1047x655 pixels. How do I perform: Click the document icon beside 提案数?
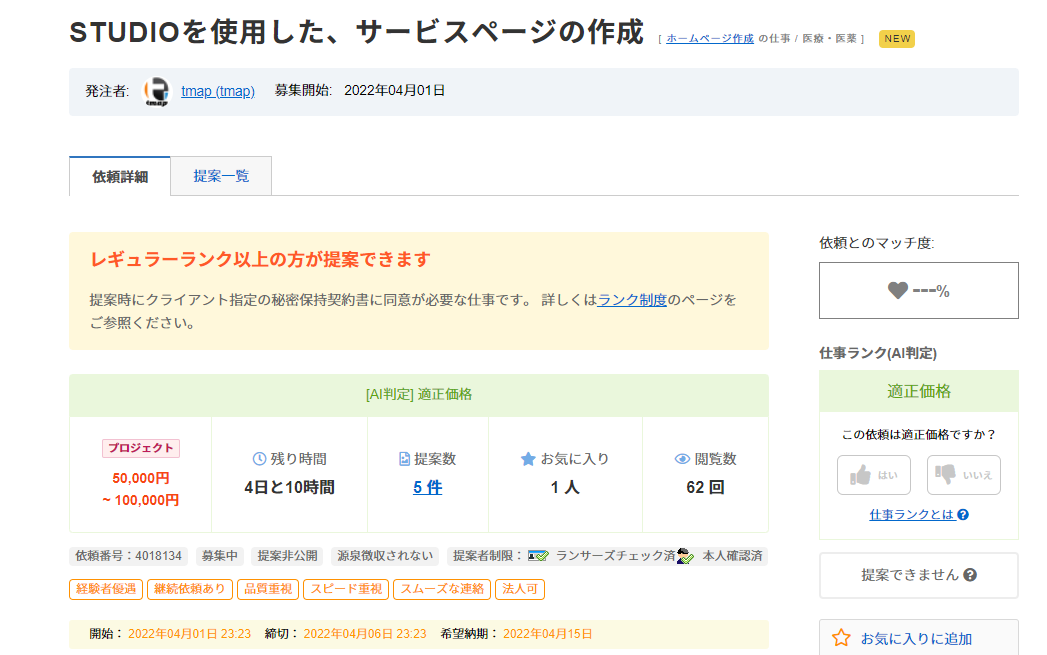point(404,459)
